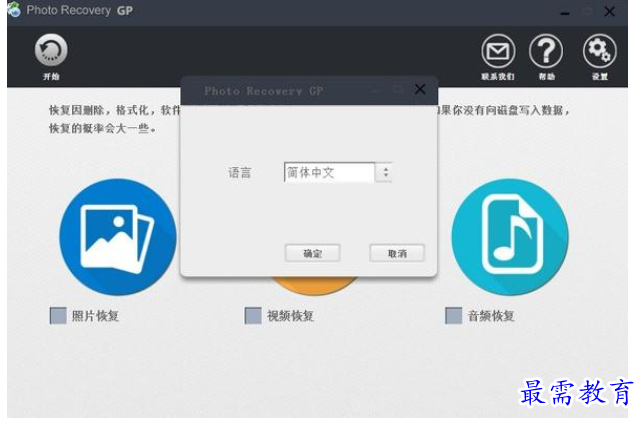The image size is (642, 424).
Task: Click the 简体中文 language field
Action: click(330, 173)
